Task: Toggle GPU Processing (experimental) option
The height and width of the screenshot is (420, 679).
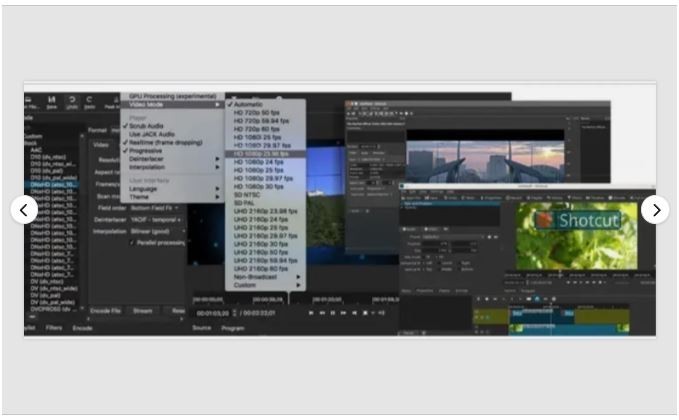Action: [x=172, y=96]
